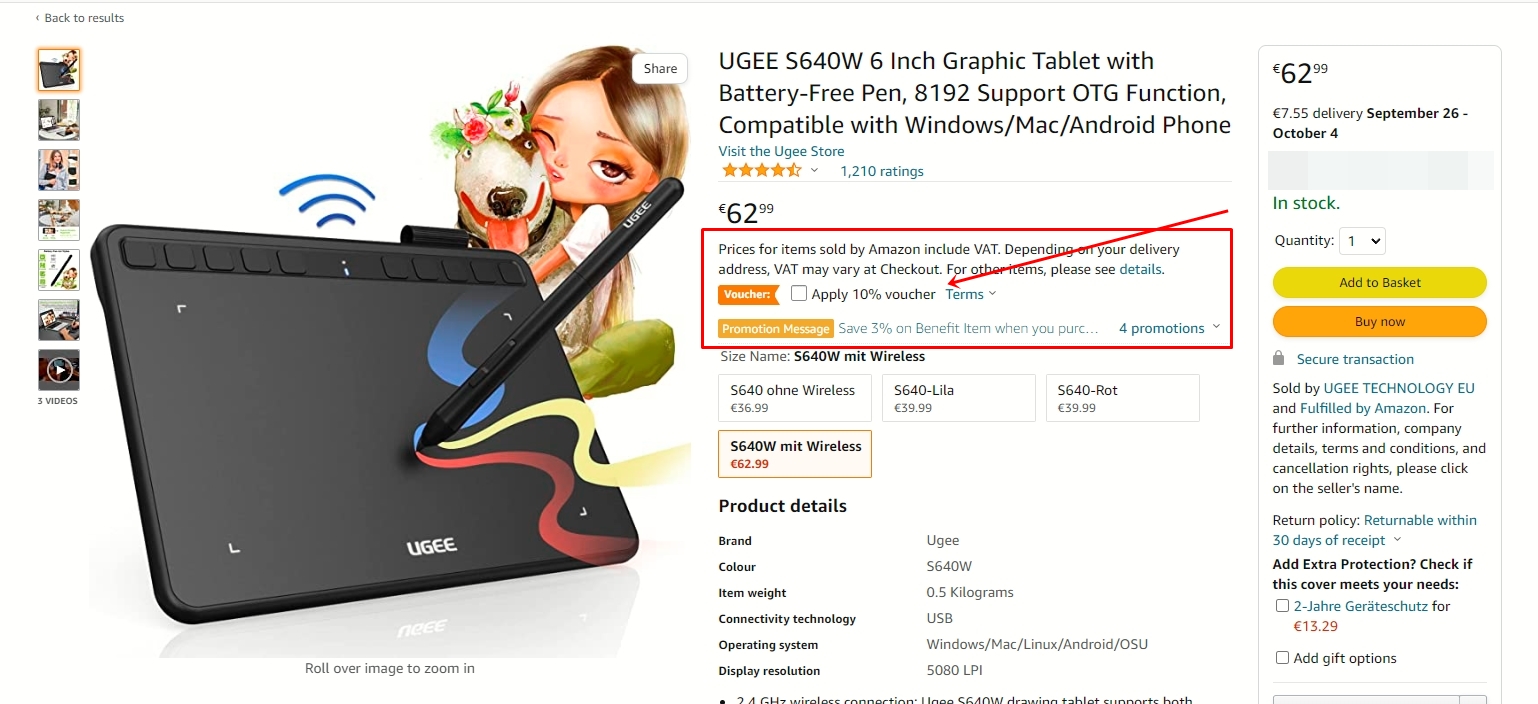Choose the S640 ohne Wireless size option

pos(795,398)
